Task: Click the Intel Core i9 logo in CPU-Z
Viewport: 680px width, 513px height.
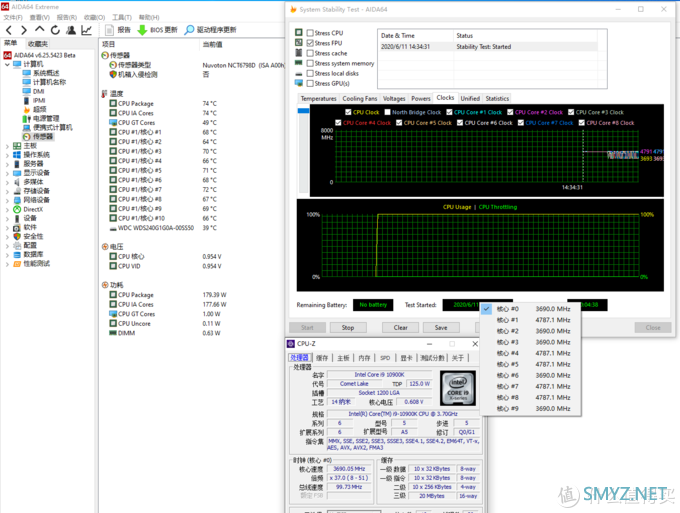Action: click(x=458, y=388)
